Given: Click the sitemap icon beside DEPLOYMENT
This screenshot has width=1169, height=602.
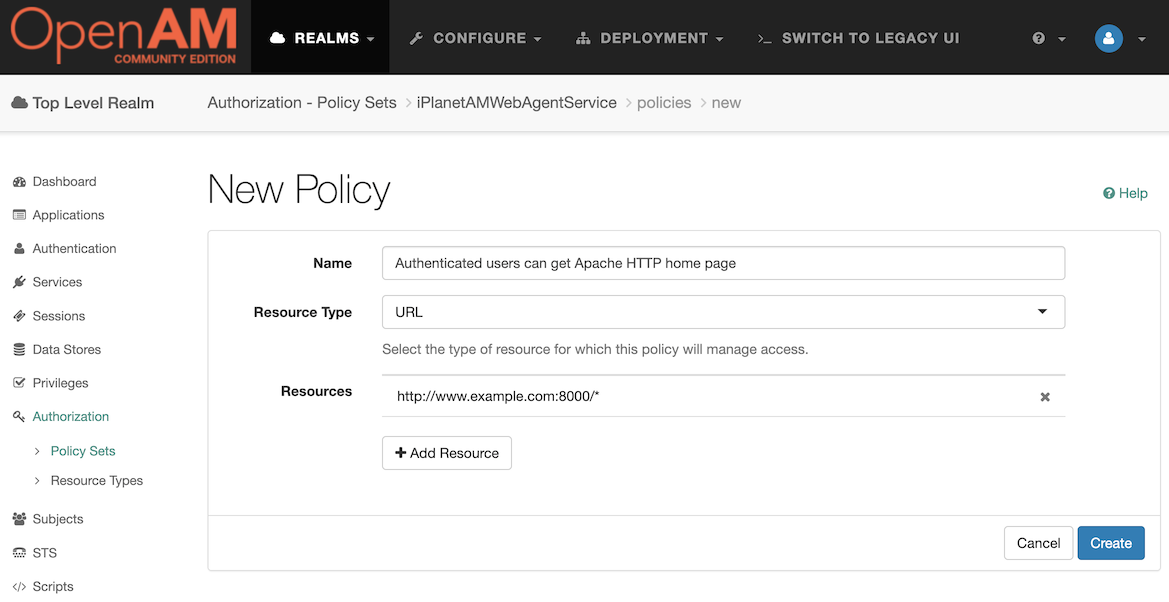Looking at the screenshot, I should tap(583, 38).
